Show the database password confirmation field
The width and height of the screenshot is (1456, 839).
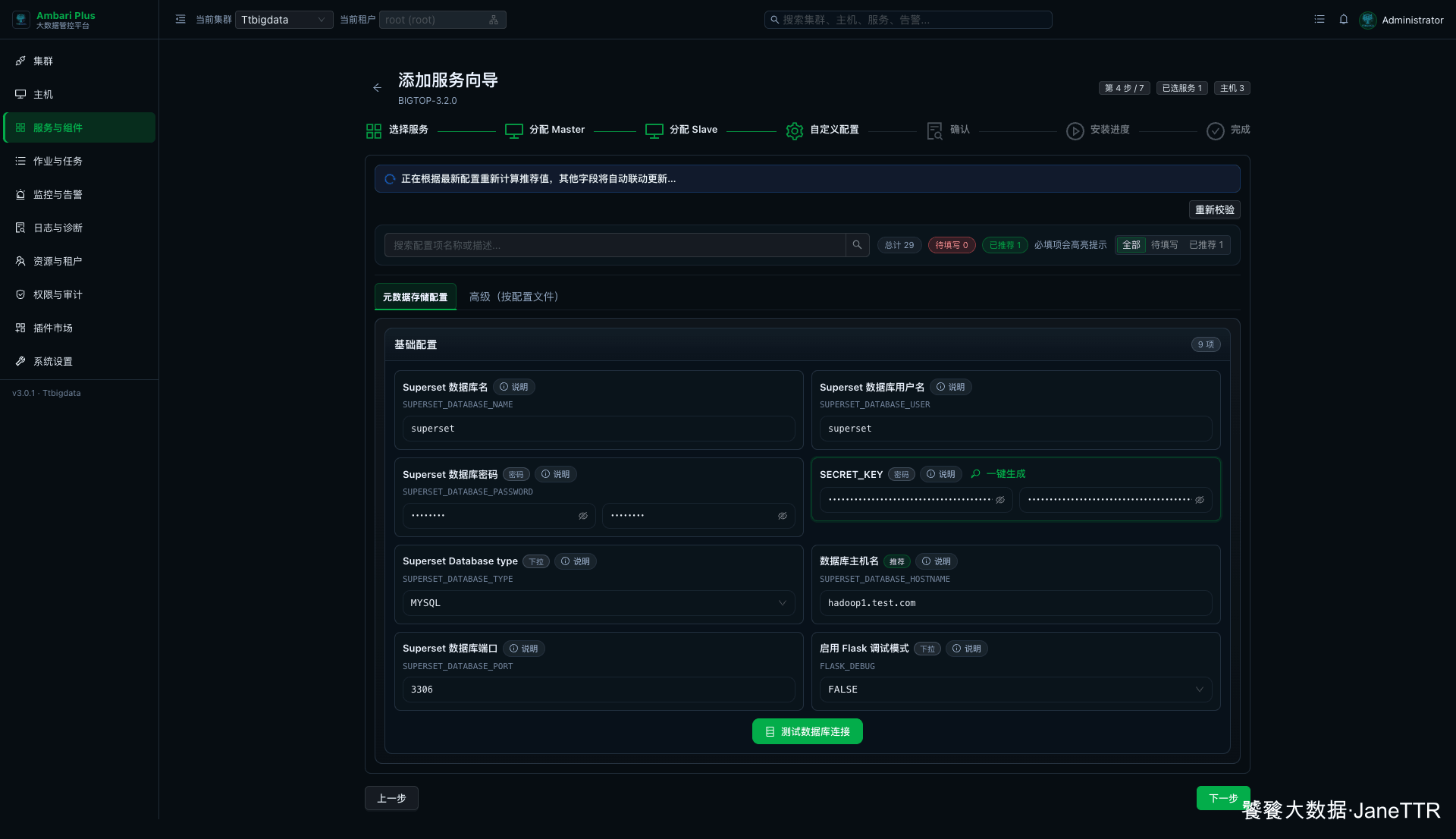point(783,516)
